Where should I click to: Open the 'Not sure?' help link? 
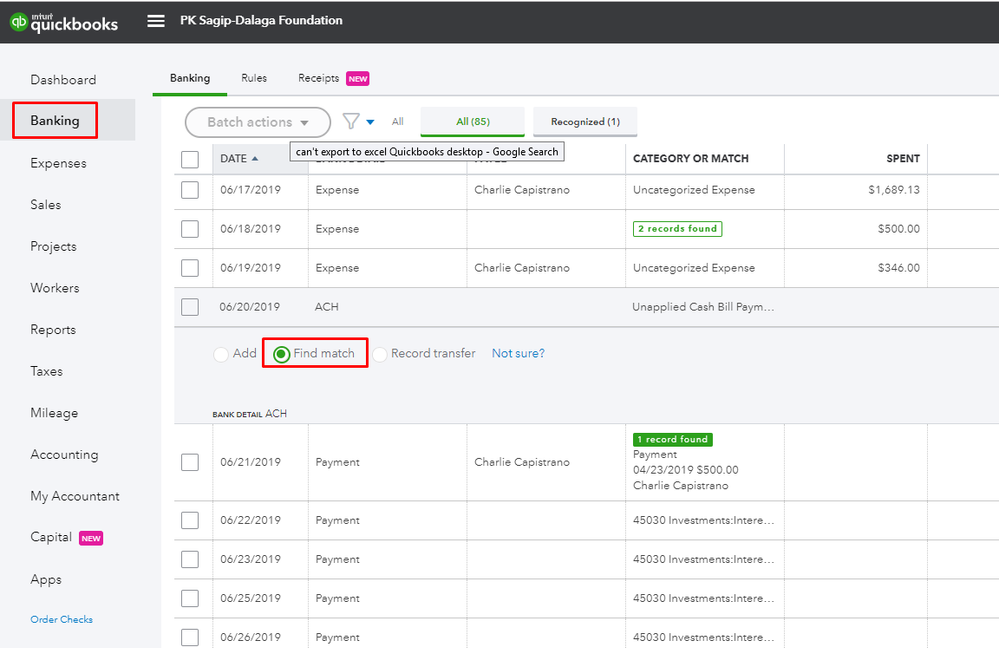(x=518, y=354)
